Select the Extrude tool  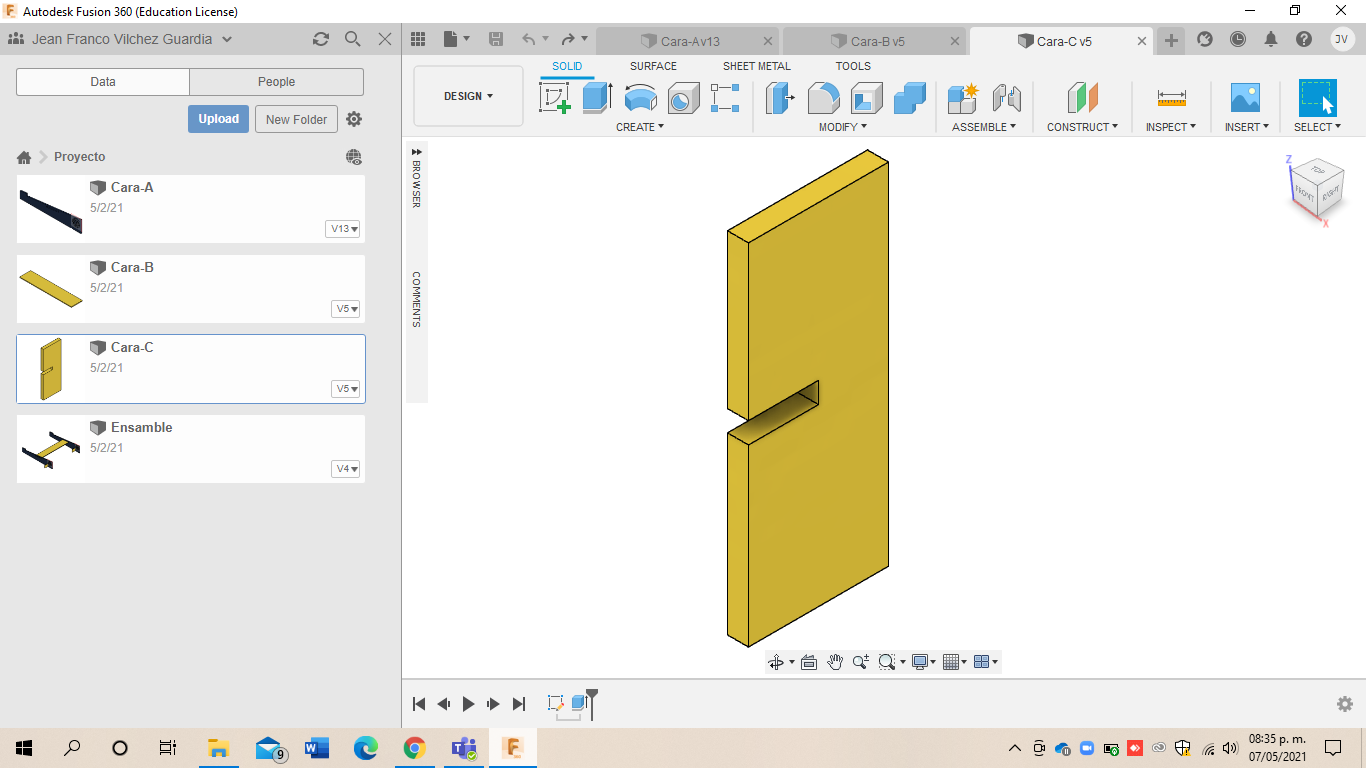(x=597, y=98)
